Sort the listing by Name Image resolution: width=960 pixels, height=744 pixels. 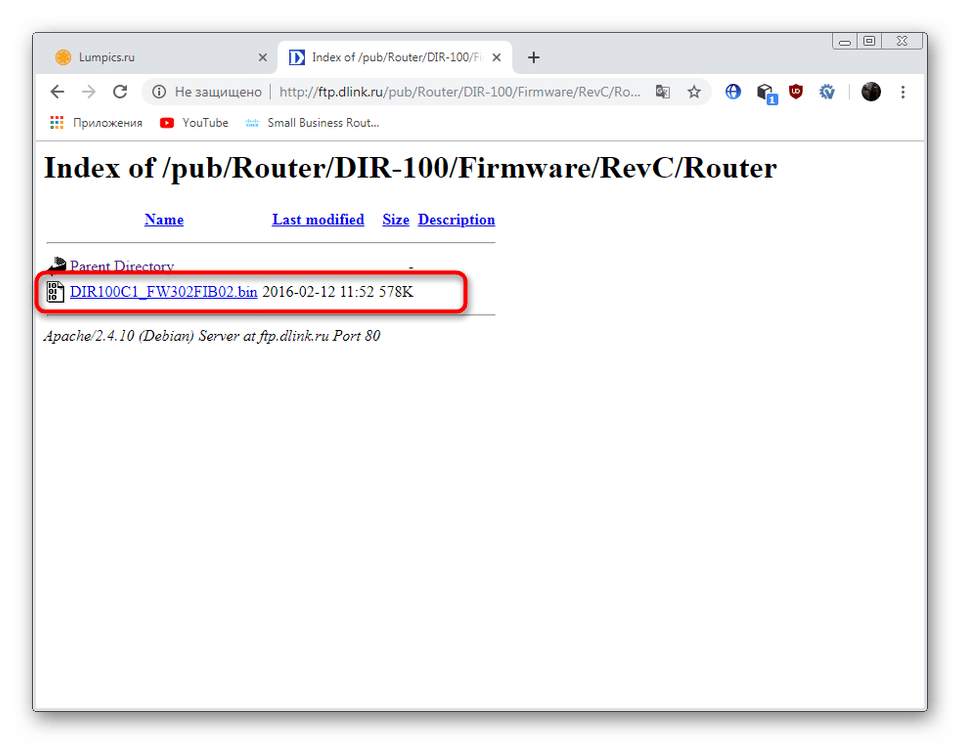coord(164,220)
